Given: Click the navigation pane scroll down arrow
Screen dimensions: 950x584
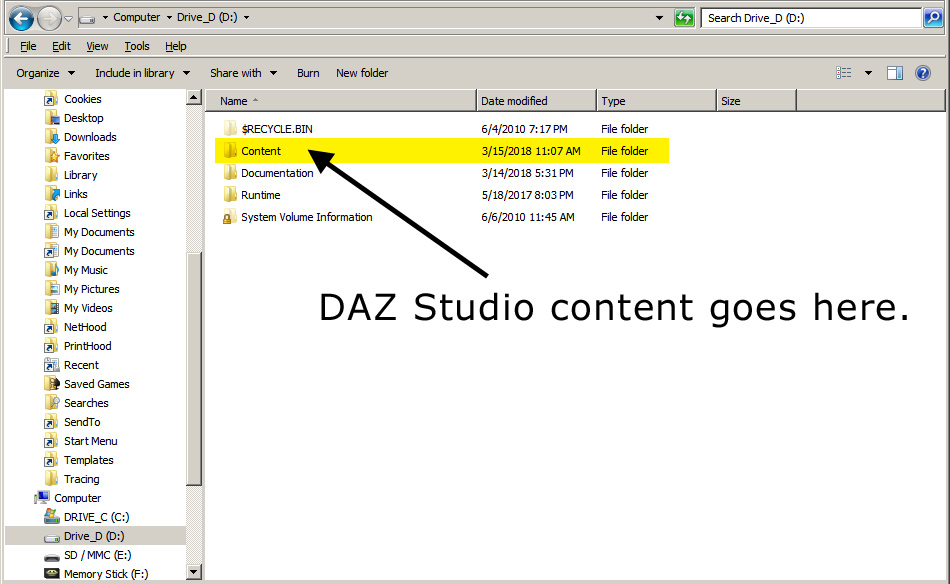Looking at the screenshot, I should (x=194, y=571).
